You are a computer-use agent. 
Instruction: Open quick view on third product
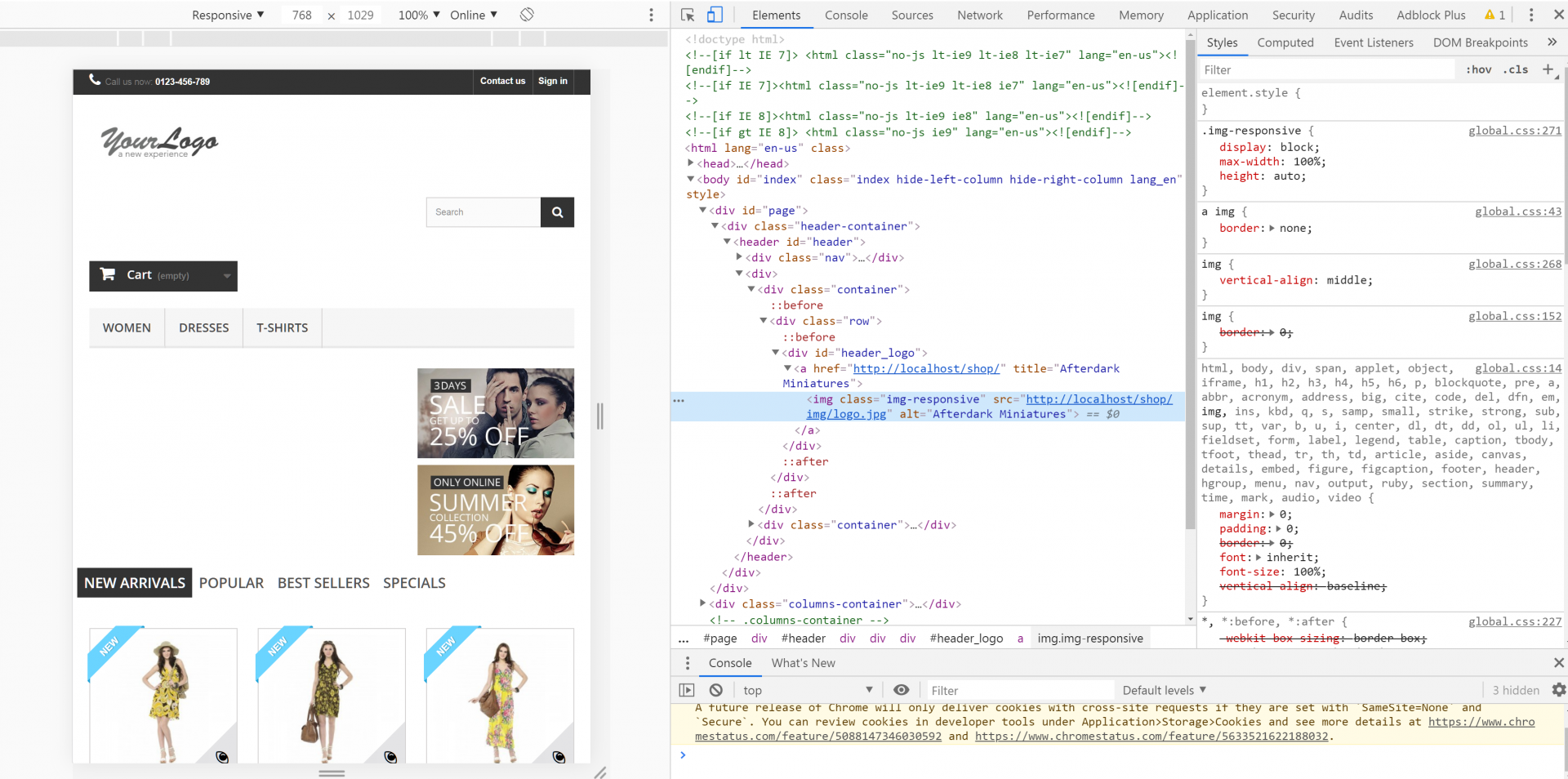559,757
